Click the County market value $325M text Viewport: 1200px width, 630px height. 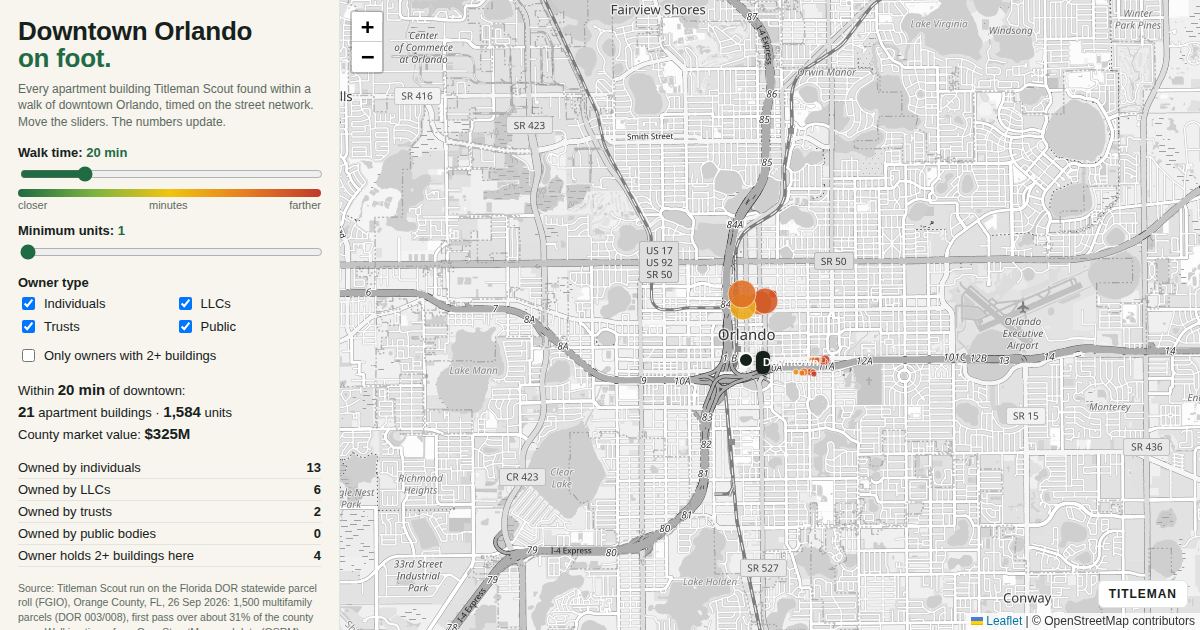[x=104, y=435]
